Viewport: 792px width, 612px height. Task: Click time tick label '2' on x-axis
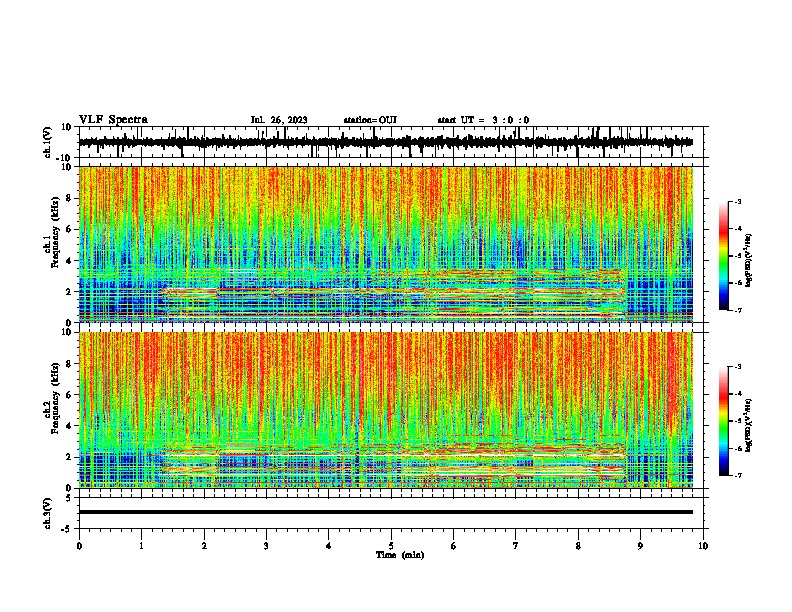pos(204,546)
